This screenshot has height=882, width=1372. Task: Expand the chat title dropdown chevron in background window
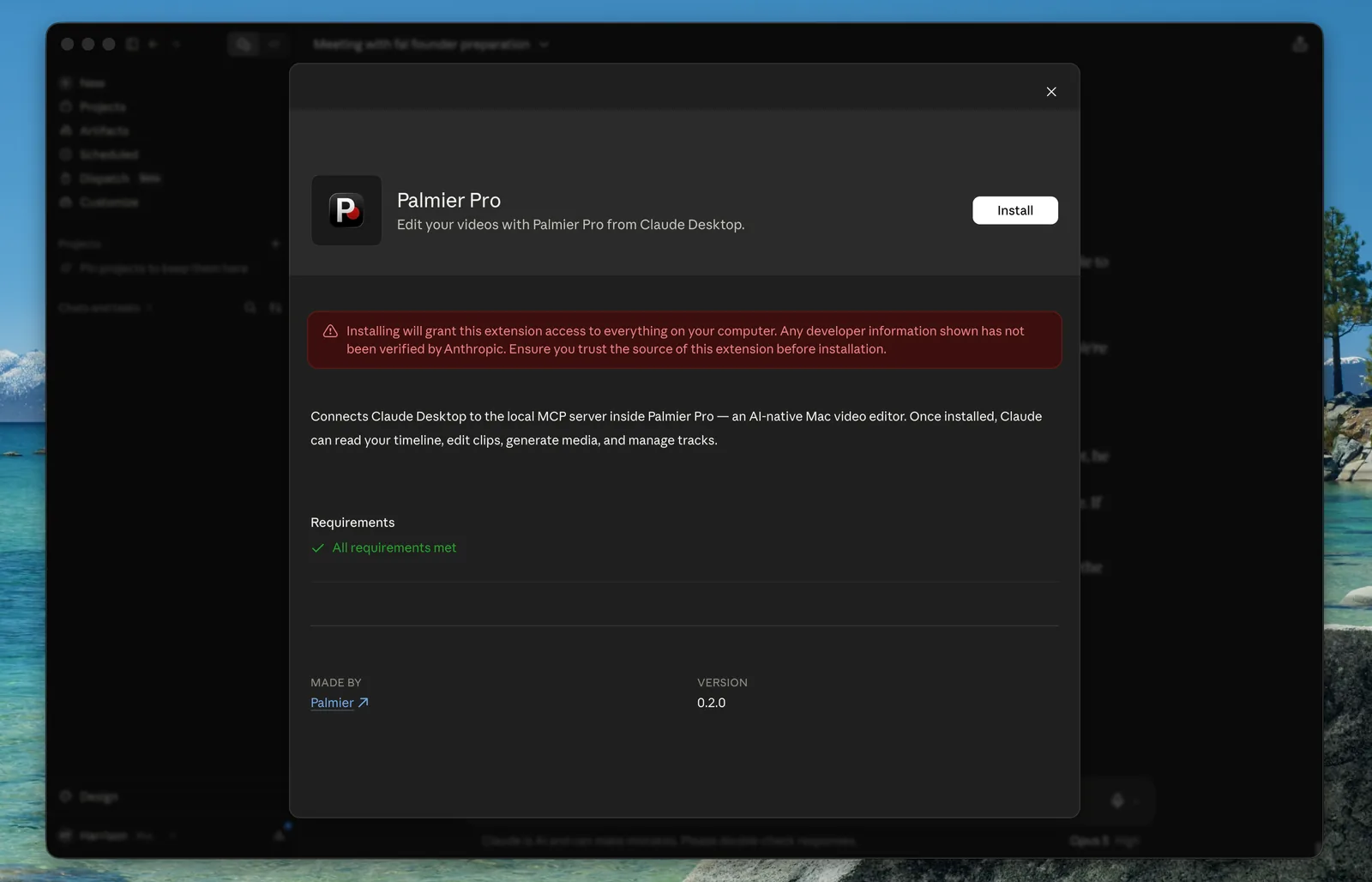pos(544,45)
